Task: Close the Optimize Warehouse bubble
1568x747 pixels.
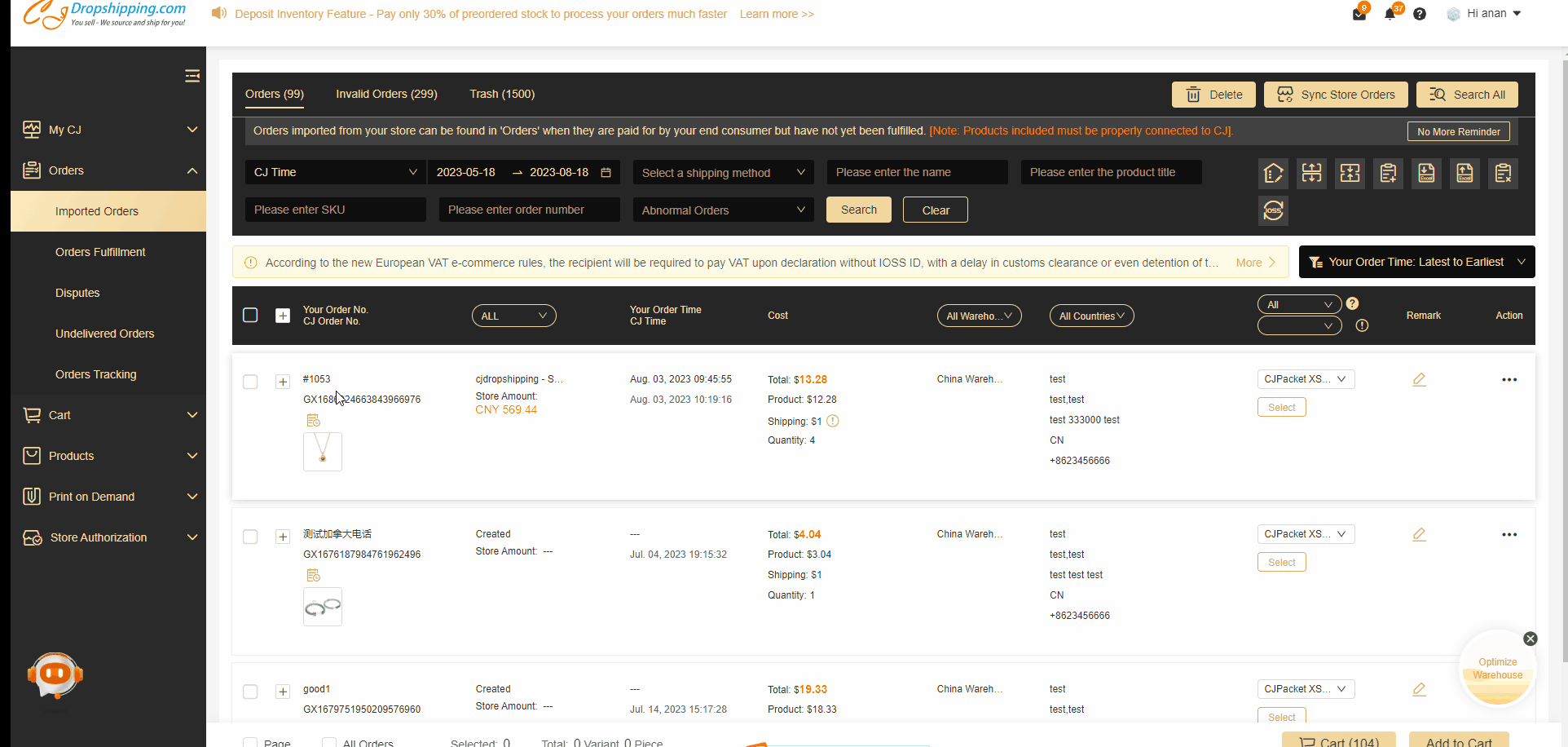Action: tap(1531, 639)
